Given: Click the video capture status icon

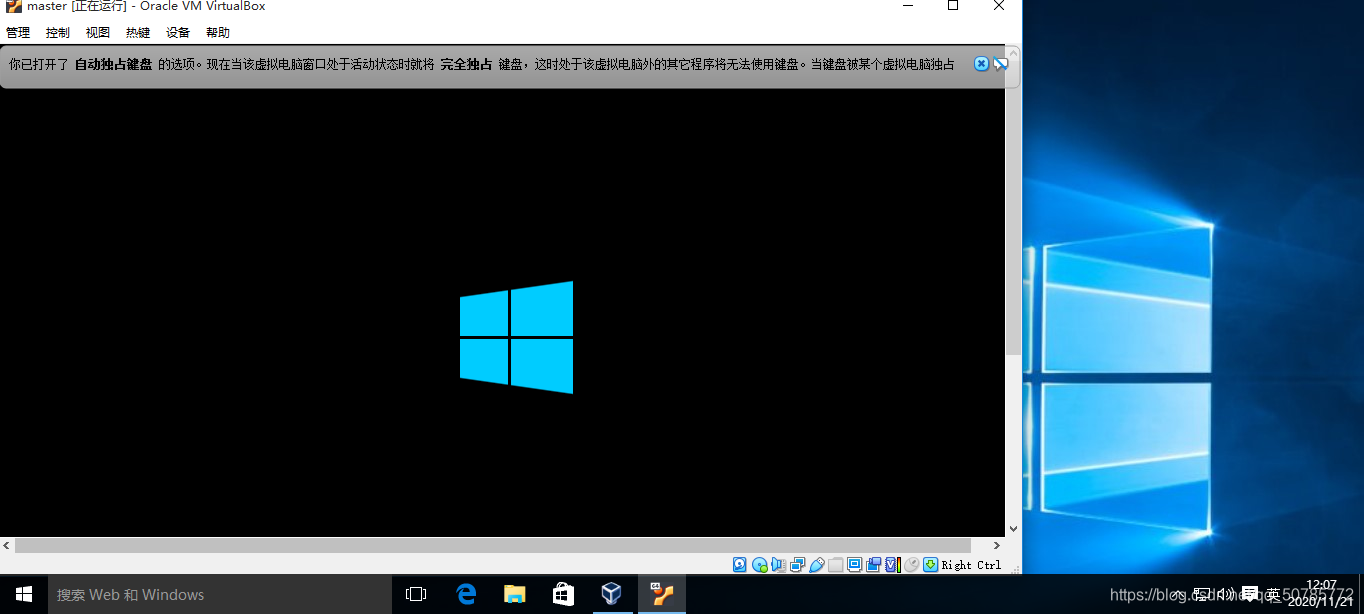Looking at the screenshot, I should (x=874, y=565).
